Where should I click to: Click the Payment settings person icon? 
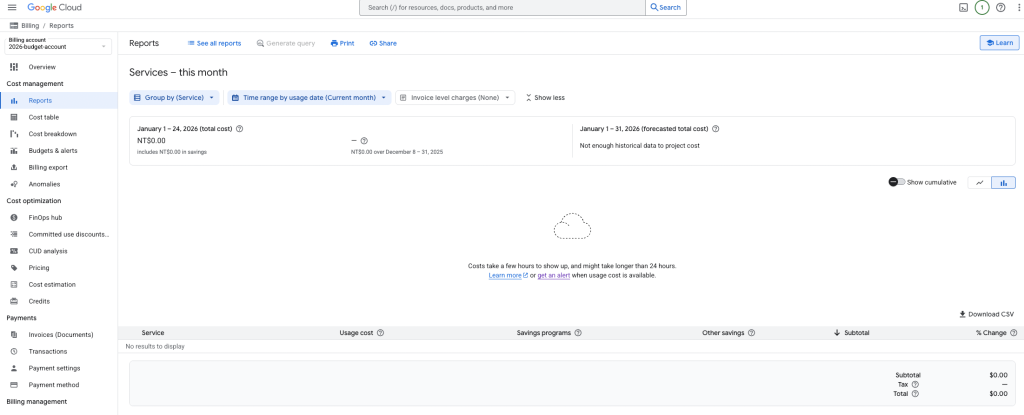coord(14,368)
